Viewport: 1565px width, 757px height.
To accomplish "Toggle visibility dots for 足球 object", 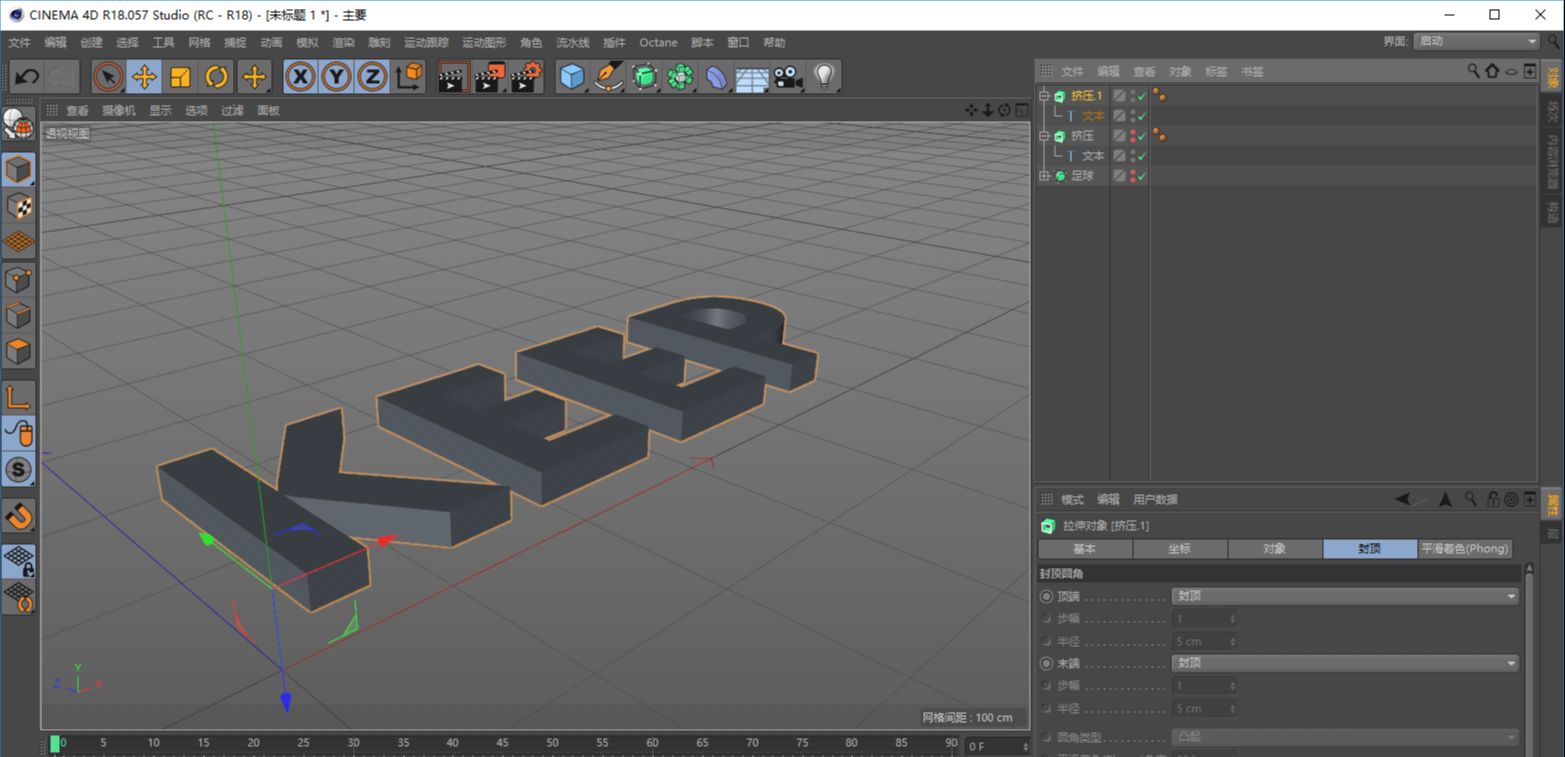I will point(1132,175).
